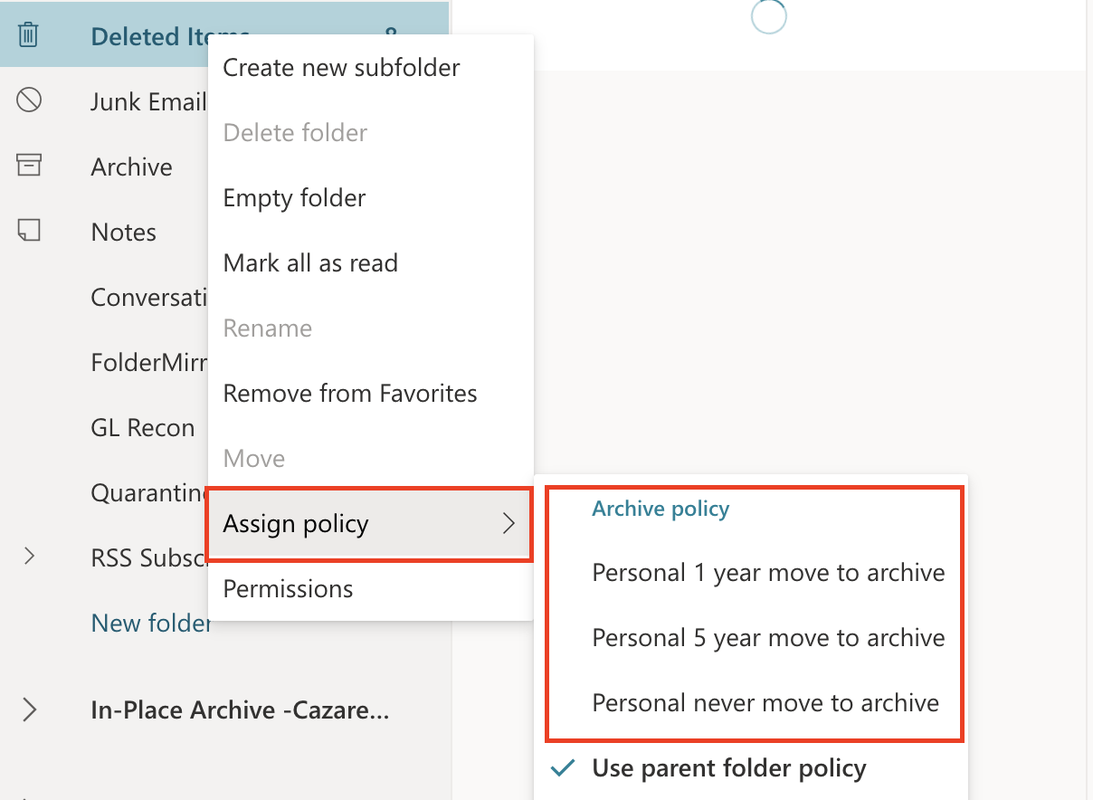
Task: Expand the In-Place Archive folder chevron
Action: point(29,710)
